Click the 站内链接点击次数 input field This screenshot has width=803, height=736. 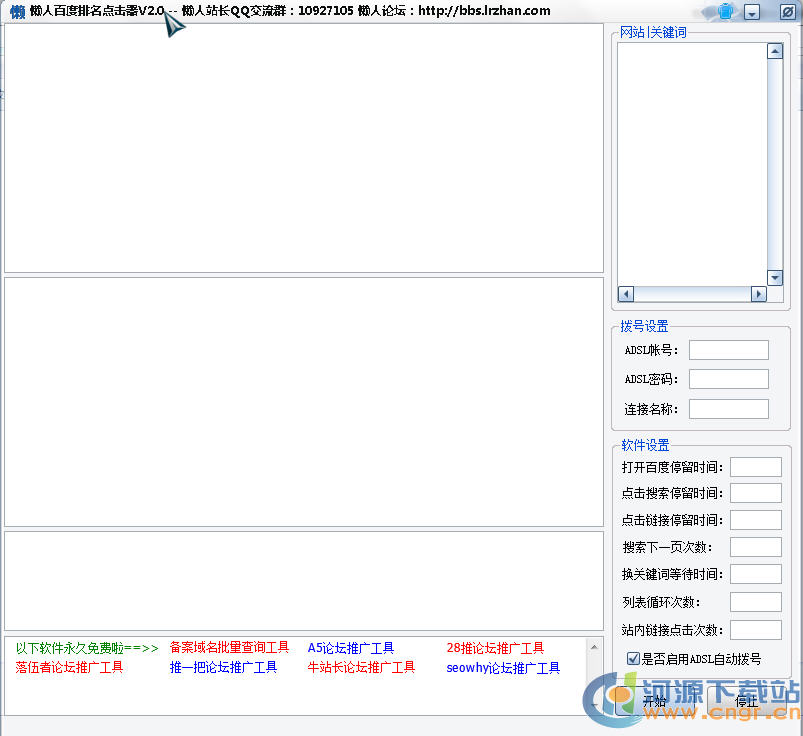click(755, 628)
